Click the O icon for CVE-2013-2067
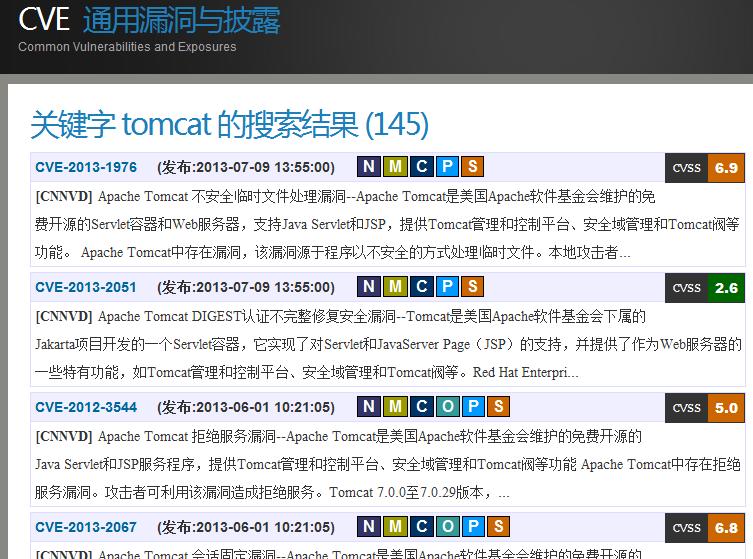This screenshot has height=559, width=753. point(447,527)
